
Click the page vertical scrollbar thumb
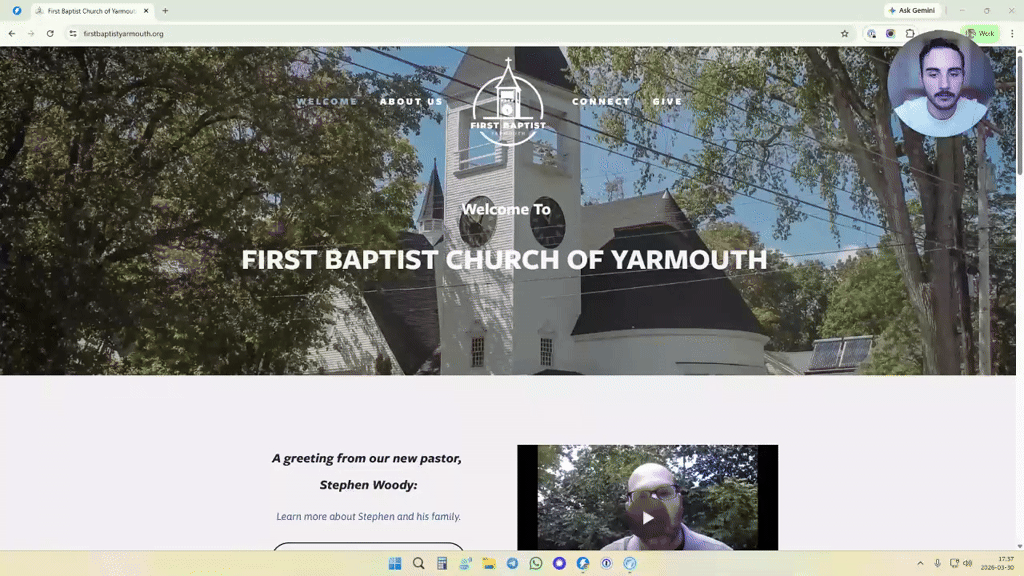[1019, 114]
